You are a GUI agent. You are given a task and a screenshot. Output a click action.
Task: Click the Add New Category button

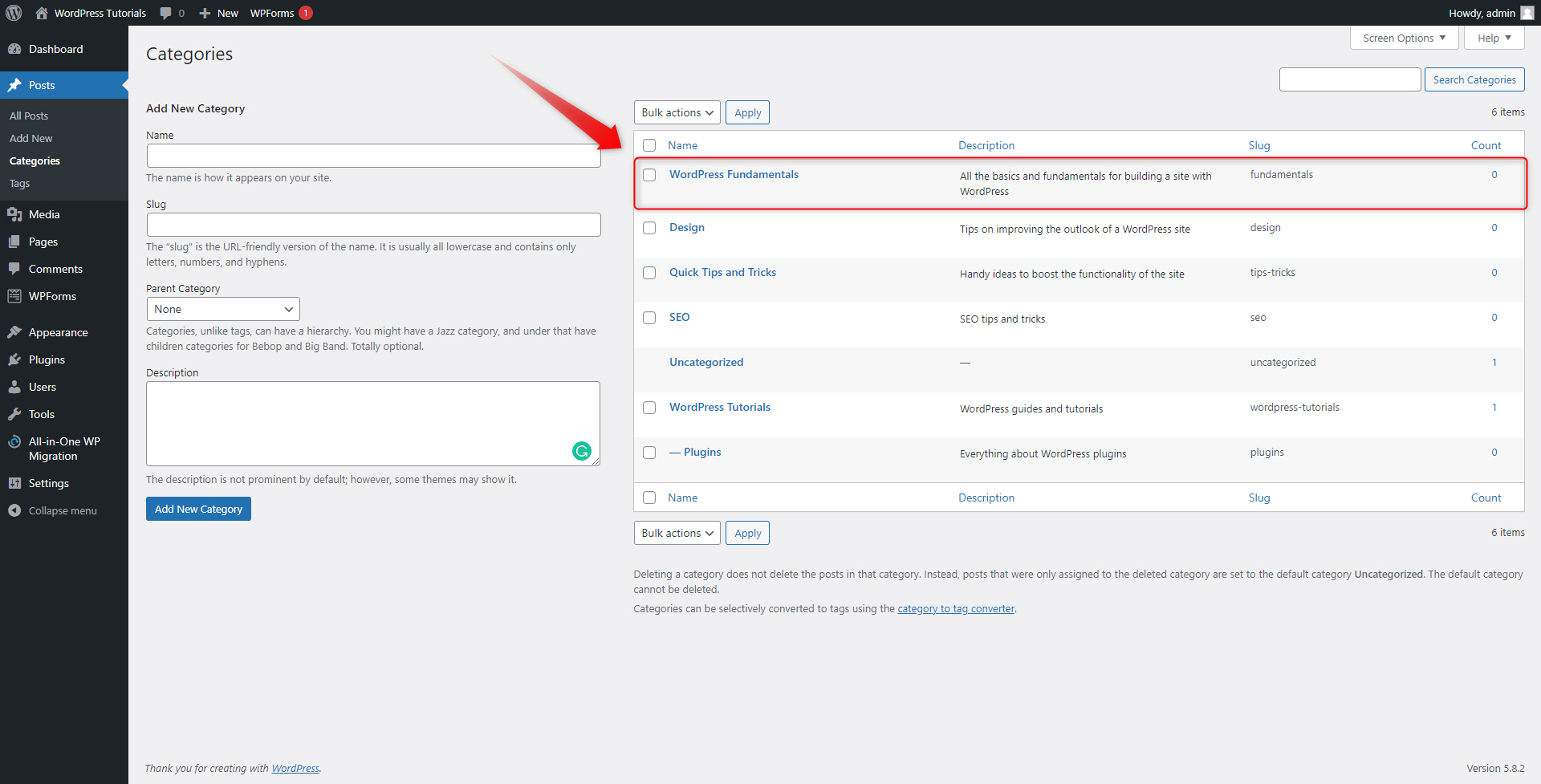point(198,509)
